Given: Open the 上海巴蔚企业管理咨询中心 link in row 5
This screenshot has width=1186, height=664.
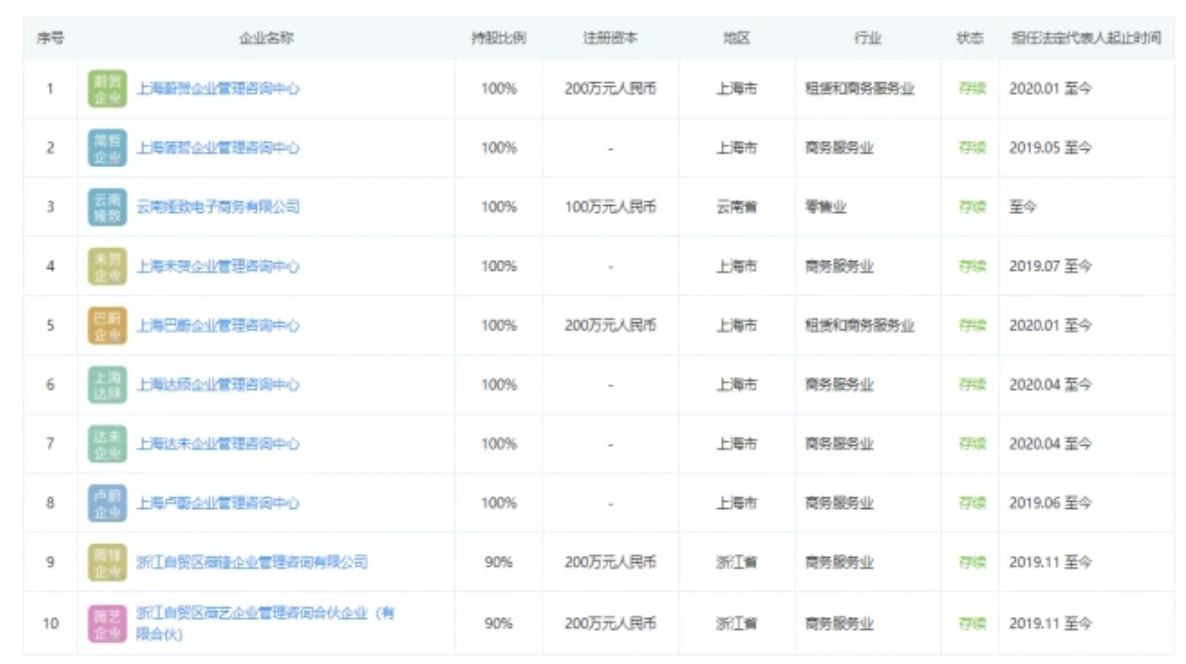Looking at the screenshot, I should (x=218, y=325).
